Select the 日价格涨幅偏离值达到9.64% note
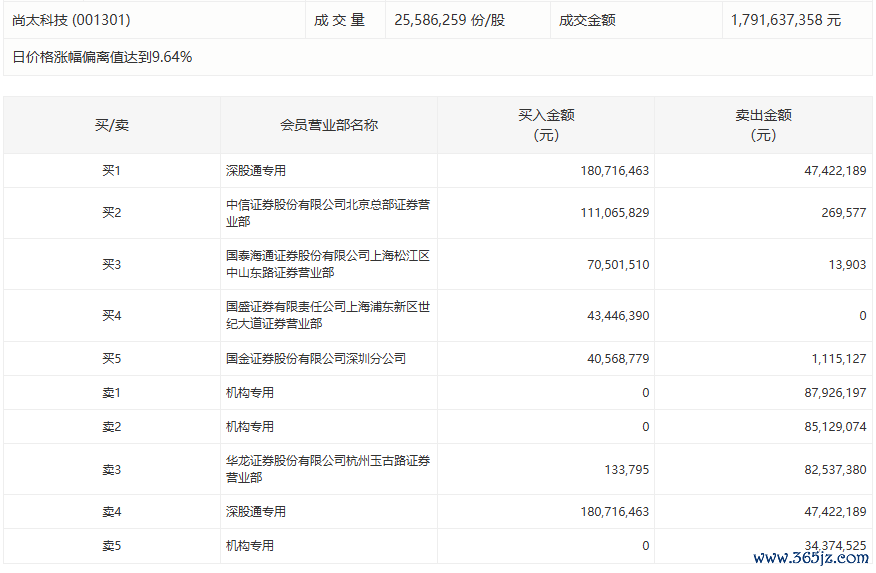The height and width of the screenshot is (573, 876). 102,57
